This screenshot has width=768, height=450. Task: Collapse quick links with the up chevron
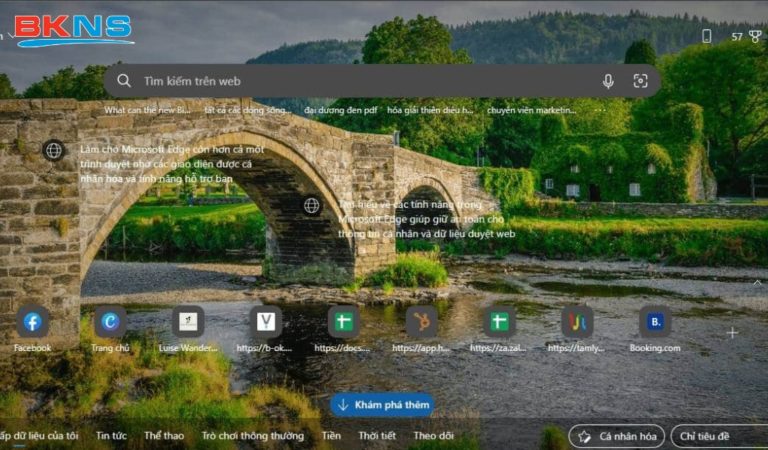coord(757,283)
